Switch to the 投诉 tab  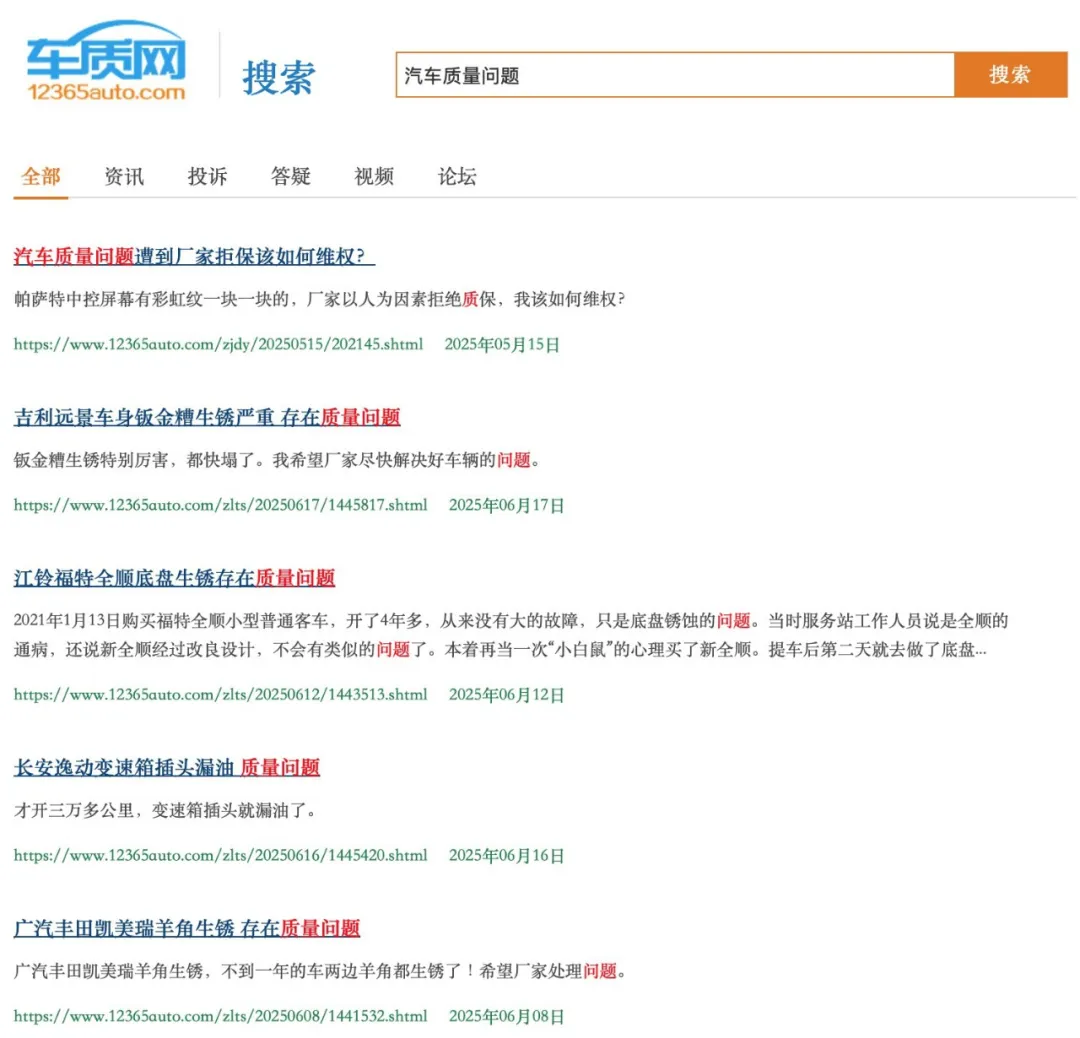[206, 176]
